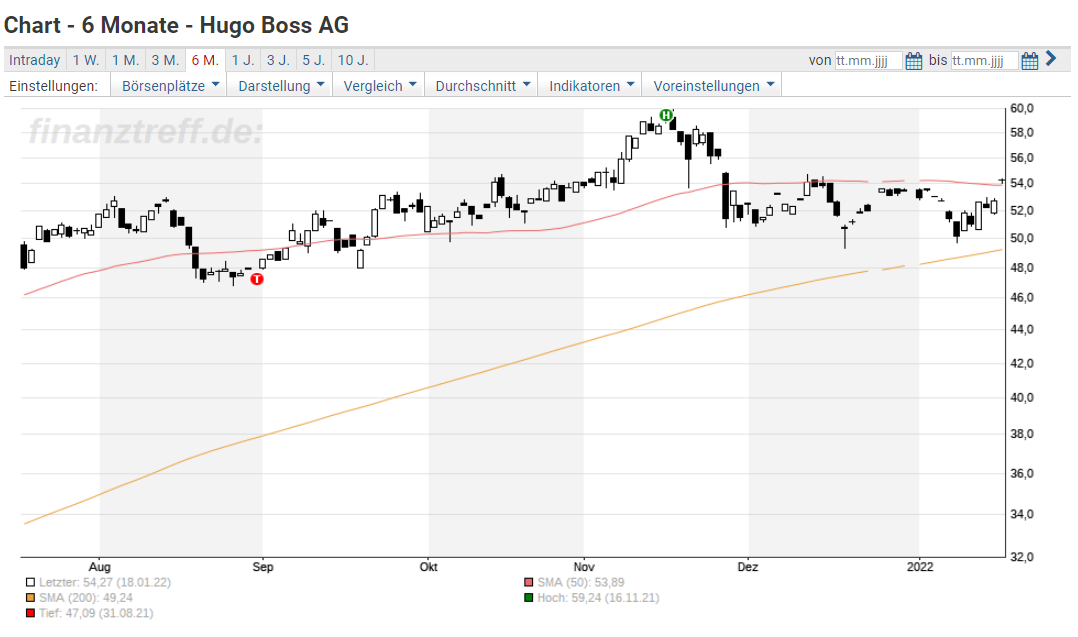
Task: Click the 'Chart - 6 Monate - Hugo Boss AG' heading
Action: pos(177,25)
